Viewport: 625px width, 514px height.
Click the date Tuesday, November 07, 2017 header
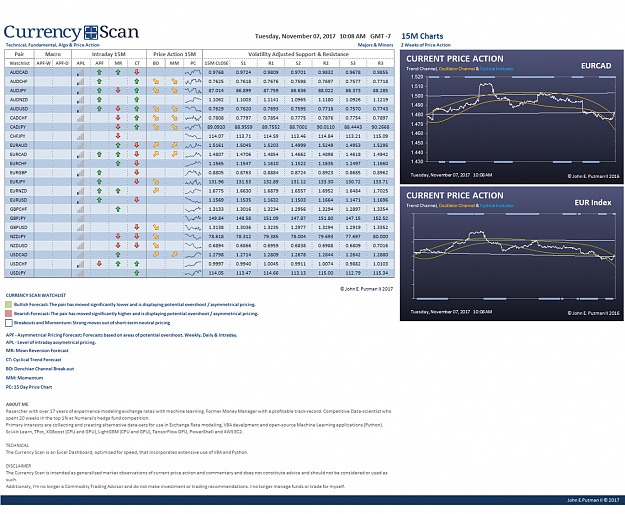click(x=295, y=36)
